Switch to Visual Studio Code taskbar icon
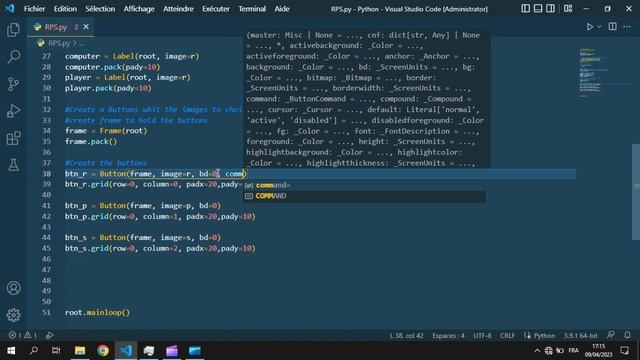 [x=126, y=351]
